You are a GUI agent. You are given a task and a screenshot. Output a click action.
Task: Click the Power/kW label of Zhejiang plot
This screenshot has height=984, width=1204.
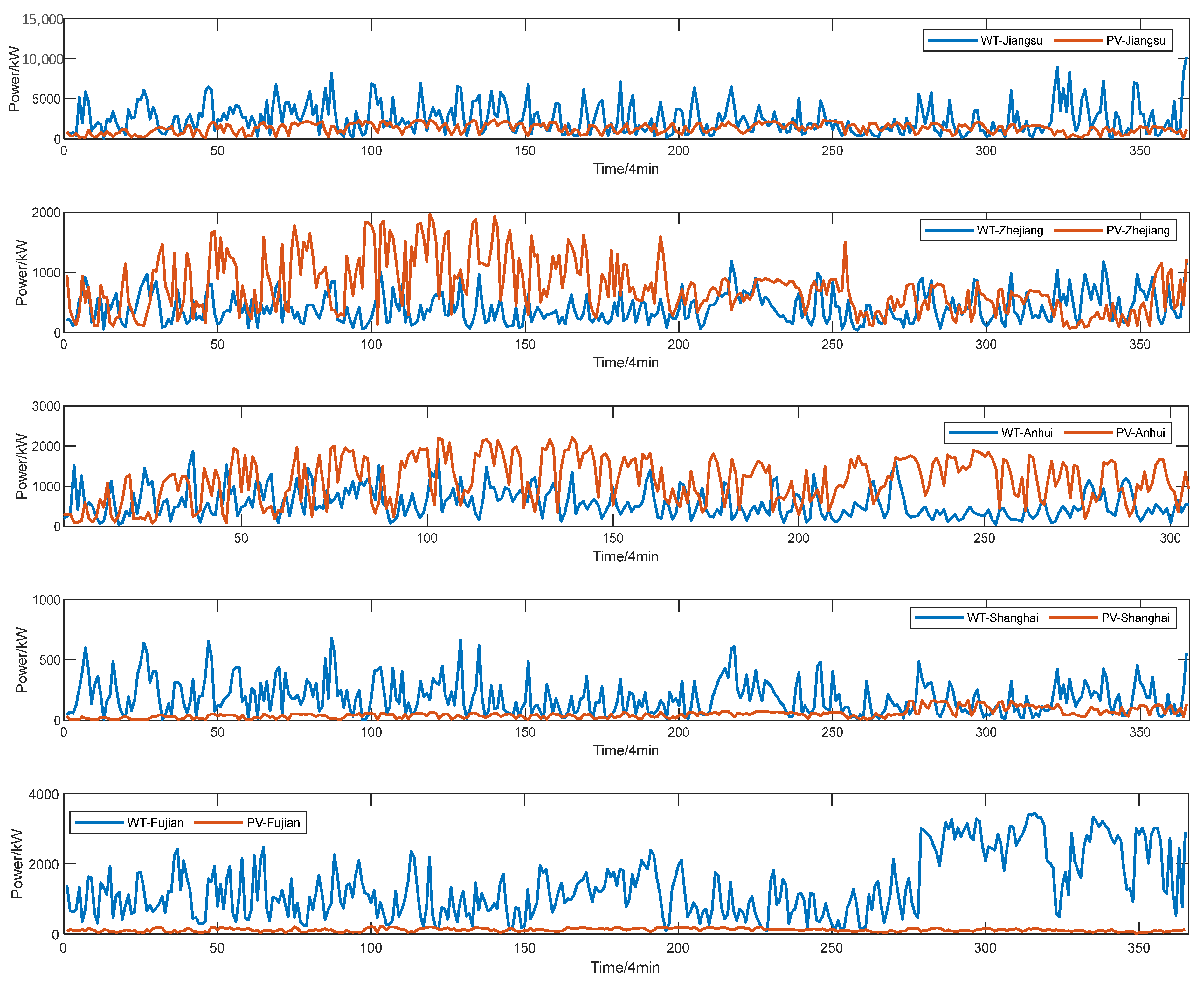pyautogui.click(x=21, y=273)
